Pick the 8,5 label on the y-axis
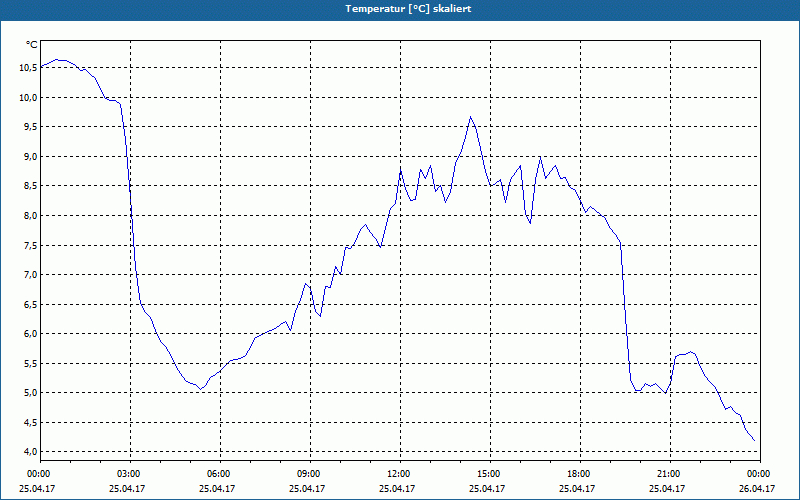This screenshot has width=800, height=500. tap(31, 186)
